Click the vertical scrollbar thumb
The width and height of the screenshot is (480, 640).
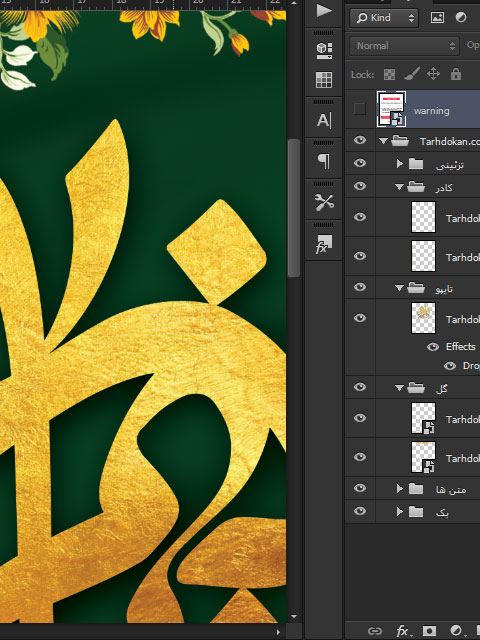(293, 208)
